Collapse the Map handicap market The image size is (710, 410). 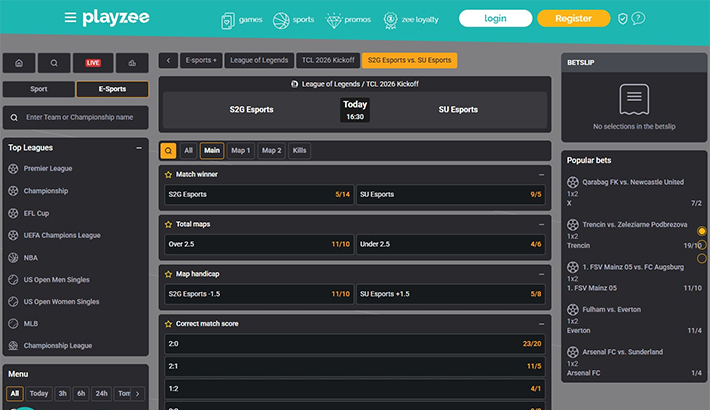pyautogui.click(x=541, y=274)
